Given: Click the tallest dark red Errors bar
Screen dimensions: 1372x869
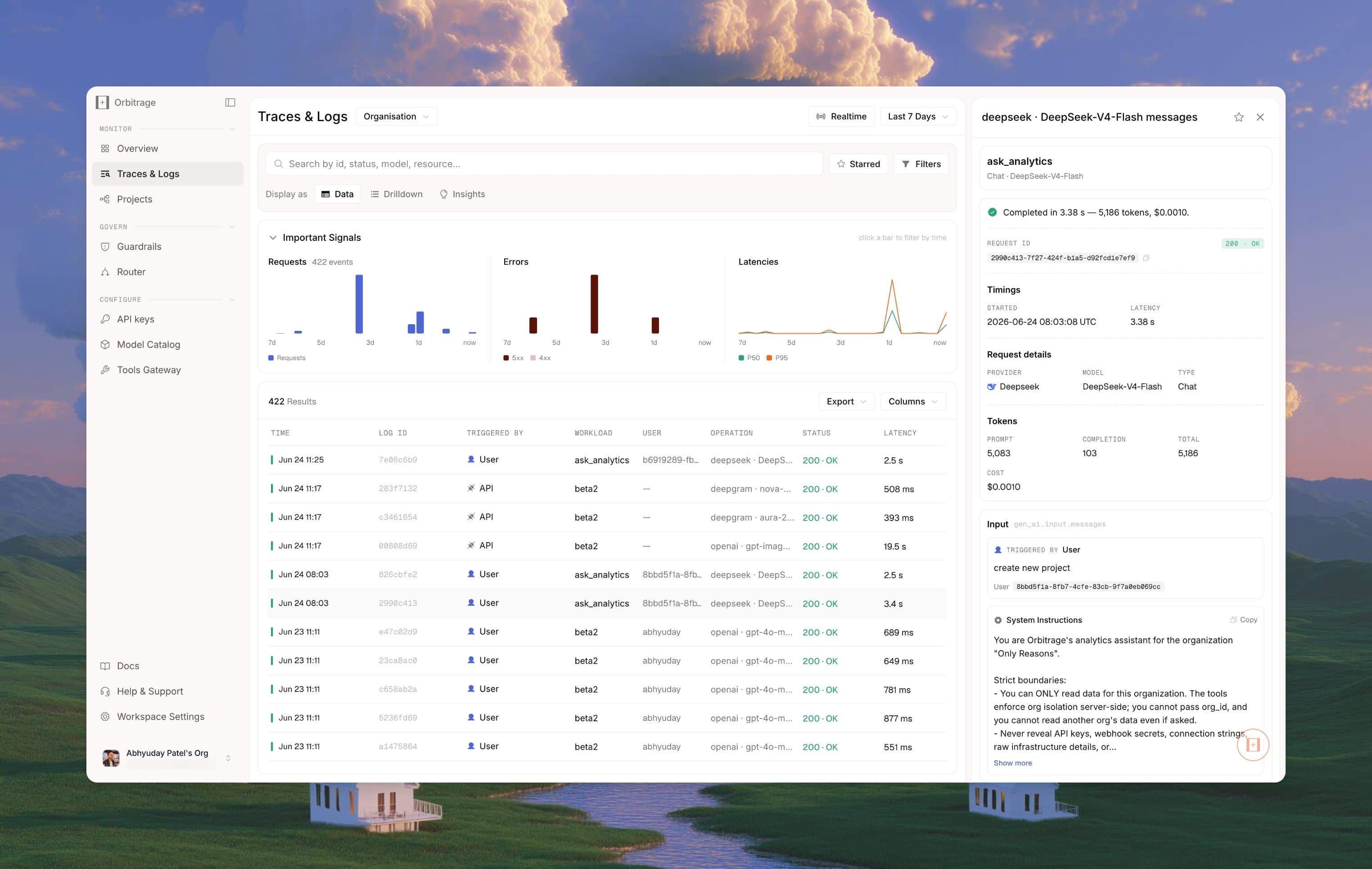Looking at the screenshot, I should pos(594,304).
